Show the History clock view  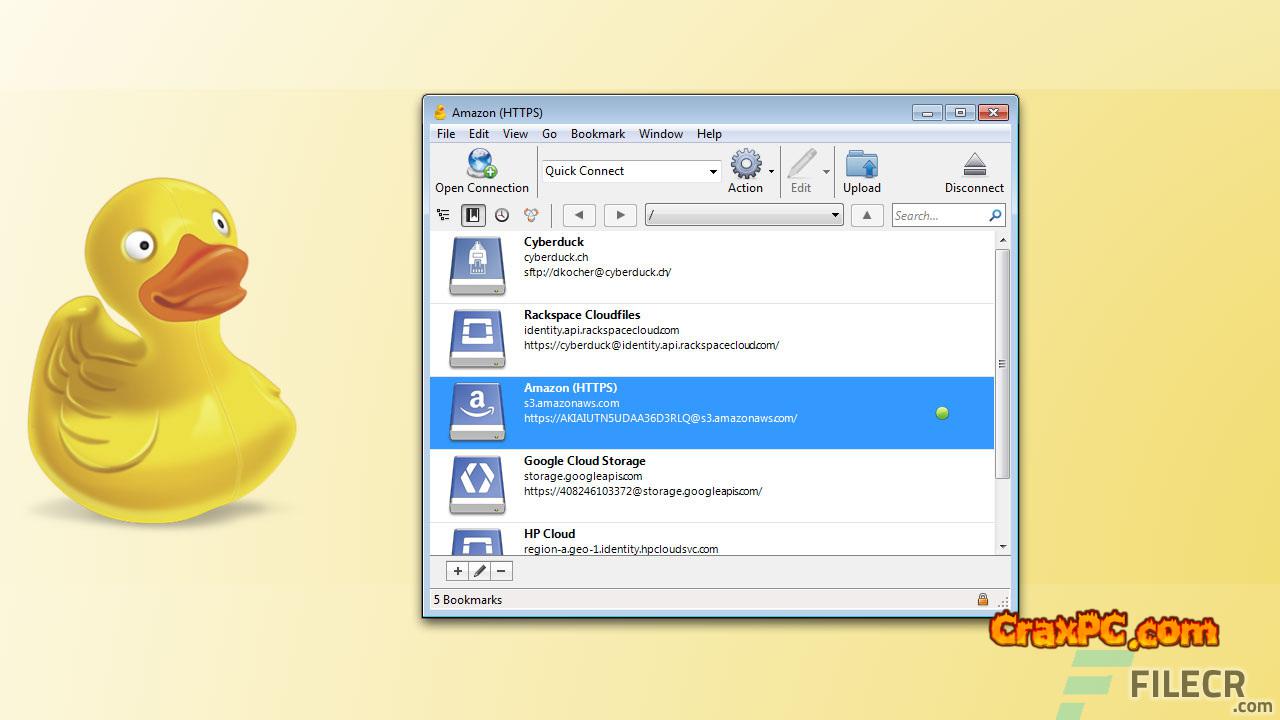502,215
